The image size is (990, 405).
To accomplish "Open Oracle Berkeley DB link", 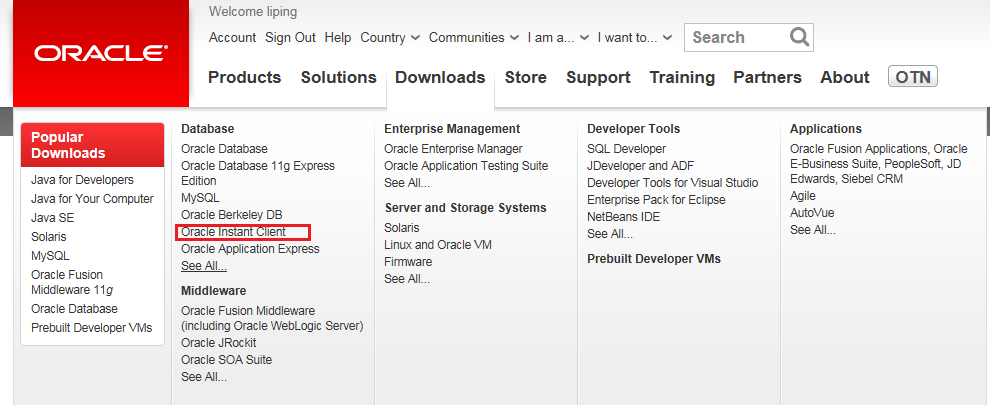I will pos(232,215).
